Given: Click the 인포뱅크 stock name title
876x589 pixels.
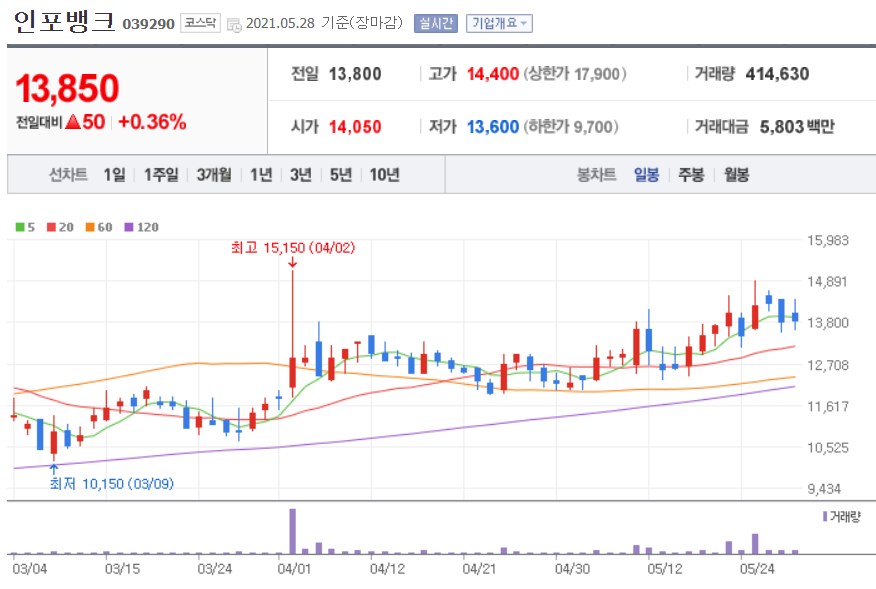Looking at the screenshot, I should click(64, 22).
